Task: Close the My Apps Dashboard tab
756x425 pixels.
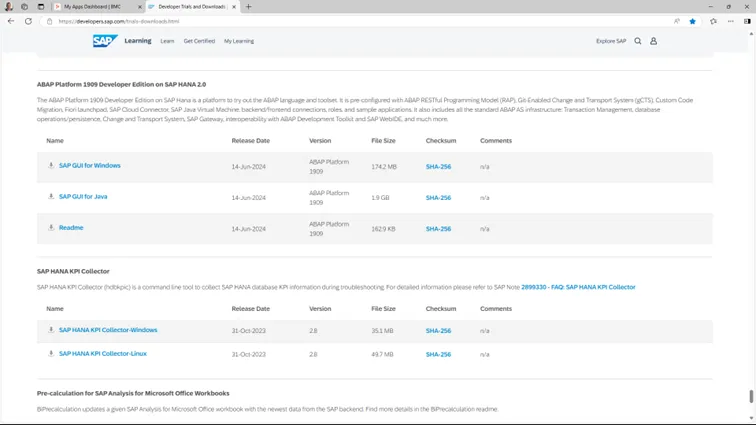Action: (x=140, y=7)
